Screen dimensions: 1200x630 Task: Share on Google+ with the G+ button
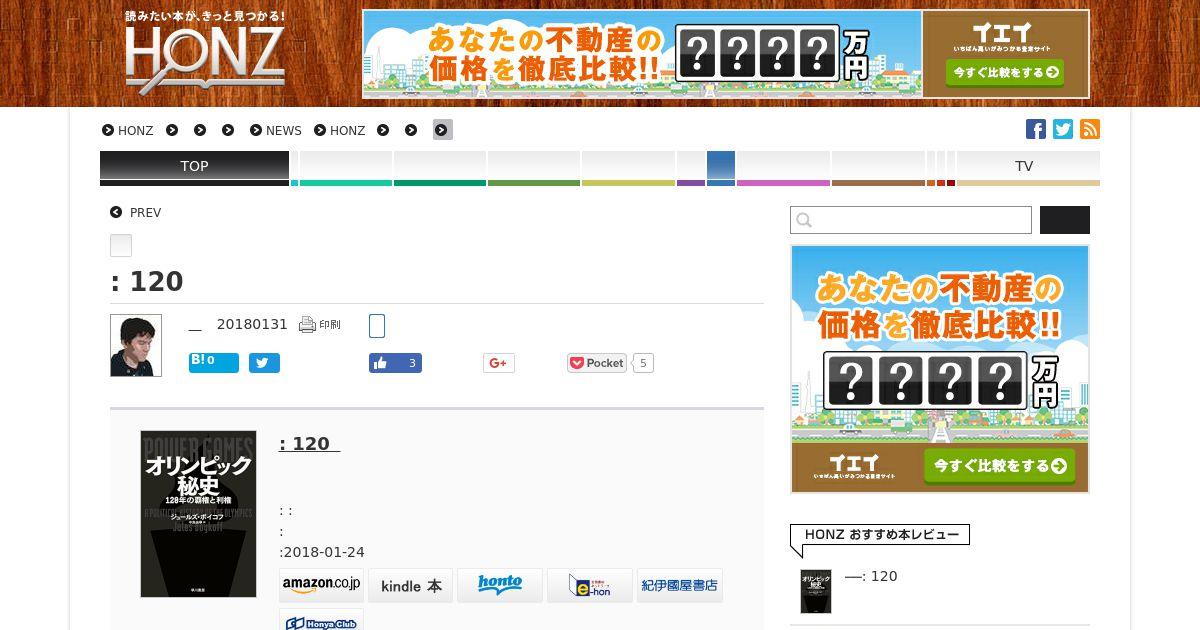pos(499,363)
